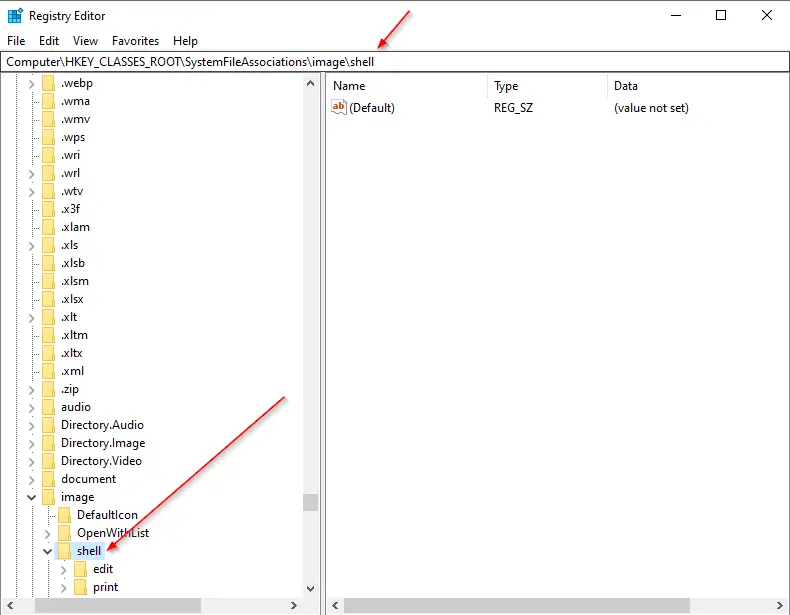Click values pane horizontal scrollbar thumb
The width and height of the screenshot is (790, 615).
[x=517, y=605]
